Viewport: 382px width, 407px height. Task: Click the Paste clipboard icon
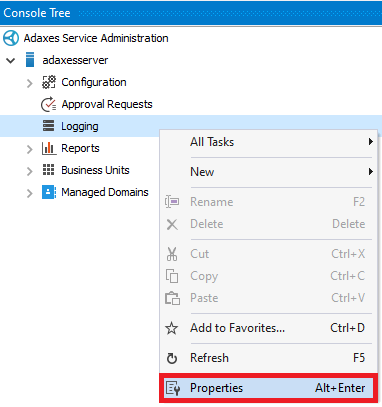coord(172,298)
